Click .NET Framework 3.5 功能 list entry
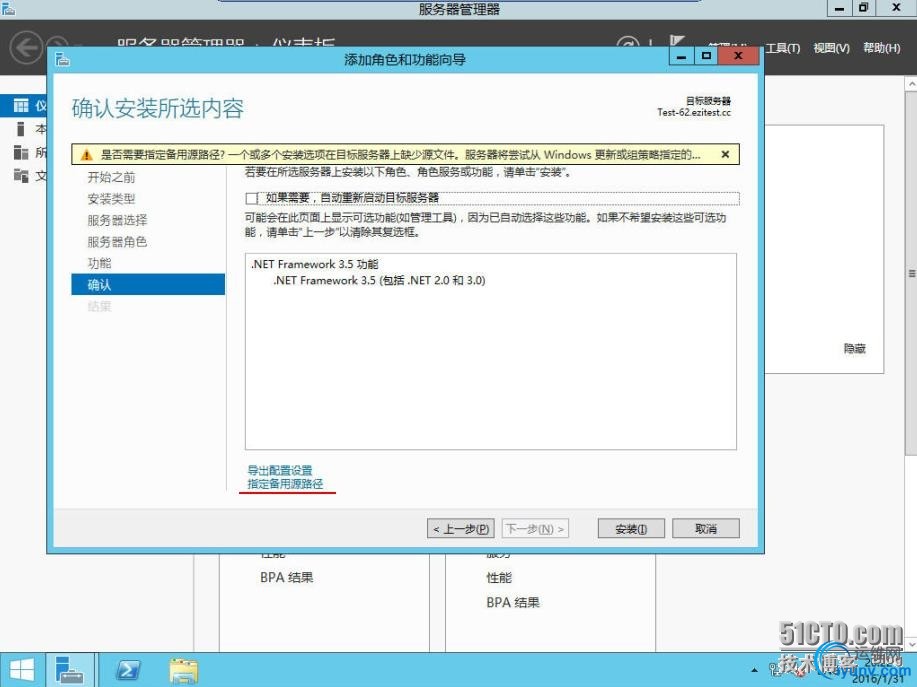Image resolution: width=917 pixels, height=687 pixels. coord(315,264)
